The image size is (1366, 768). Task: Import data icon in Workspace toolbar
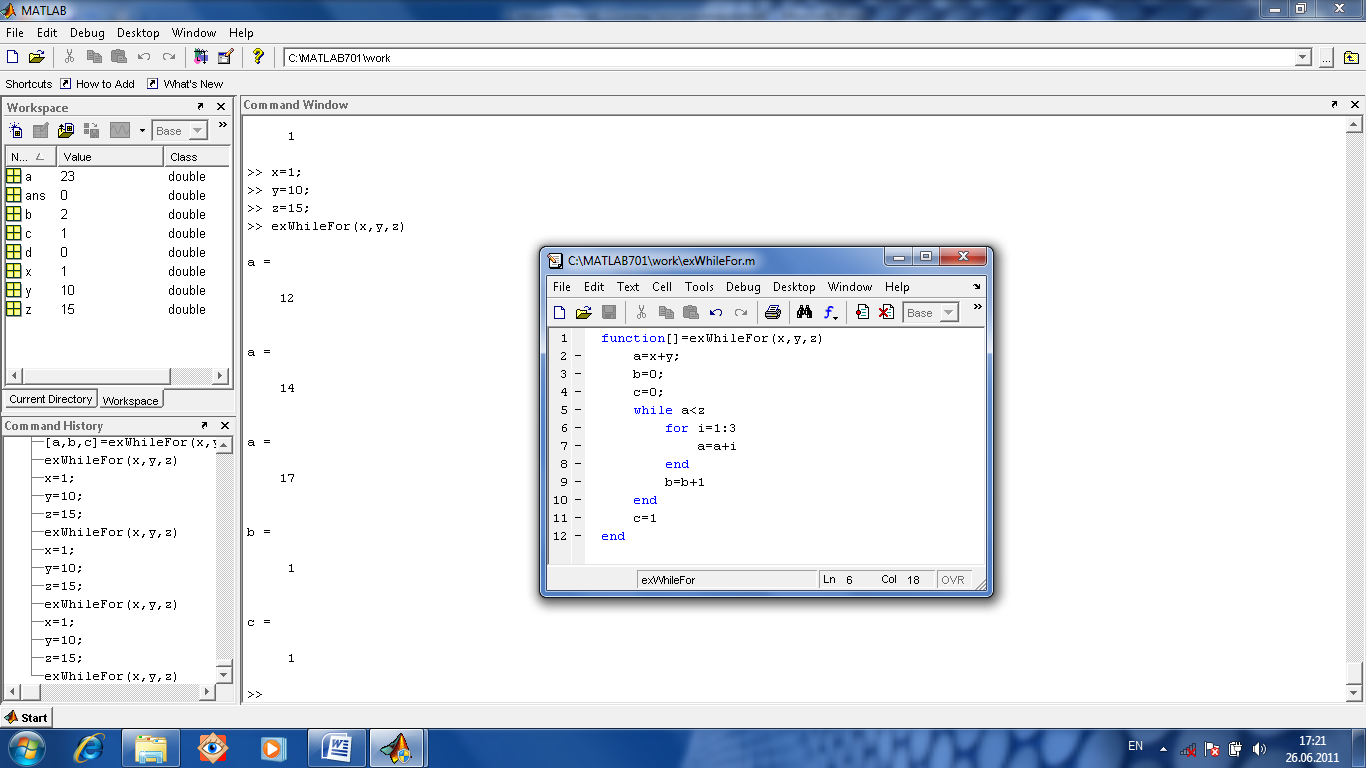point(66,130)
